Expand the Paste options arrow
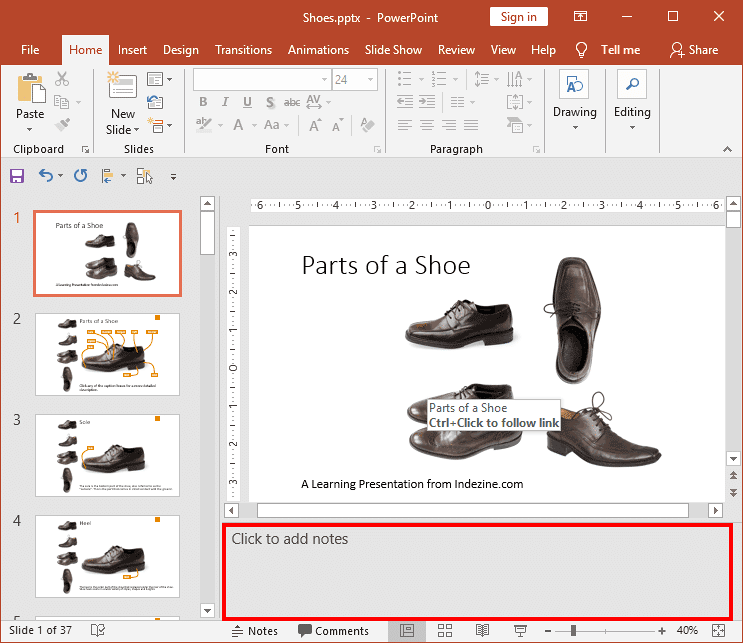 point(30,129)
